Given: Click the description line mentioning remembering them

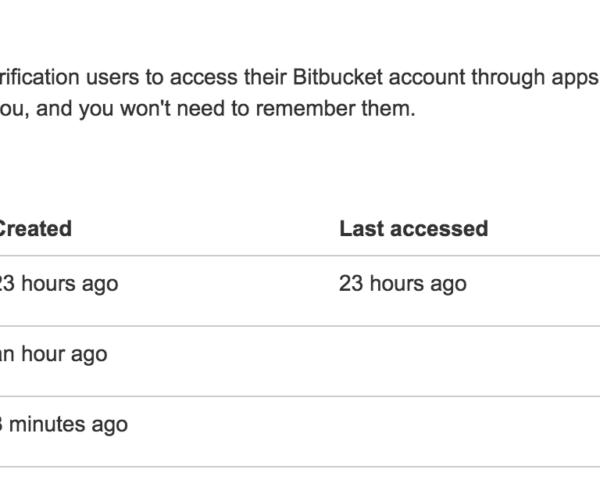Looking at the screenshot, I should click(205, 108).
